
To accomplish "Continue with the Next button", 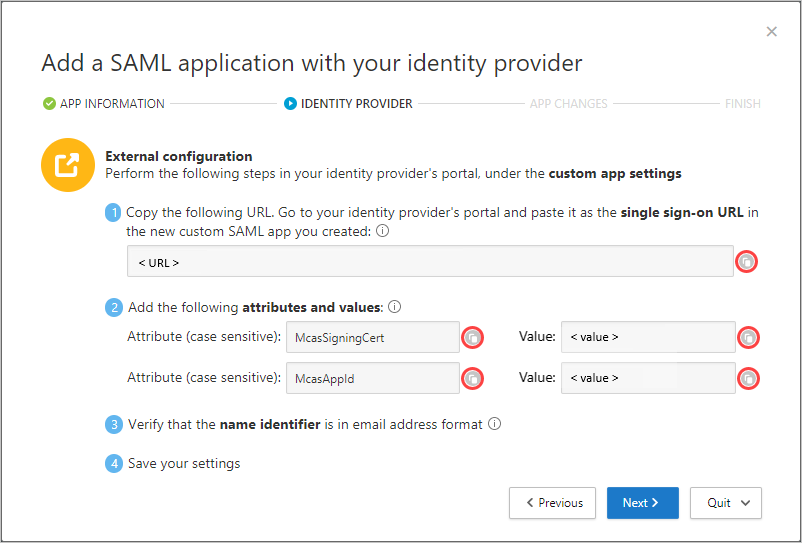I will [643, 503].
